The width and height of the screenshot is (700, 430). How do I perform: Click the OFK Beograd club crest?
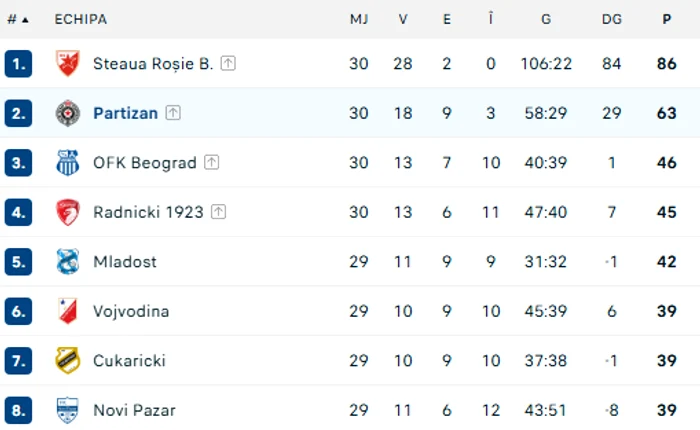tap(67, 163)
